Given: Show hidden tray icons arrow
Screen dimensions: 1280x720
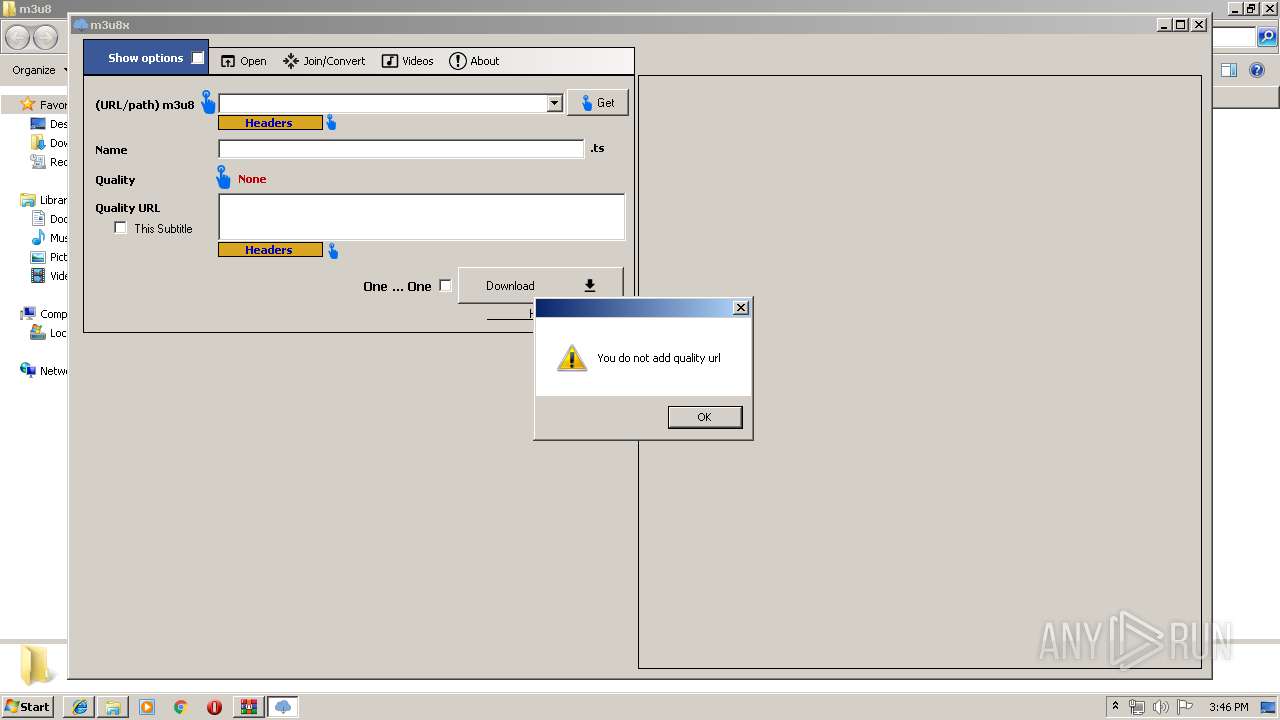Looking at the screenshot, I should (1115, 706).
